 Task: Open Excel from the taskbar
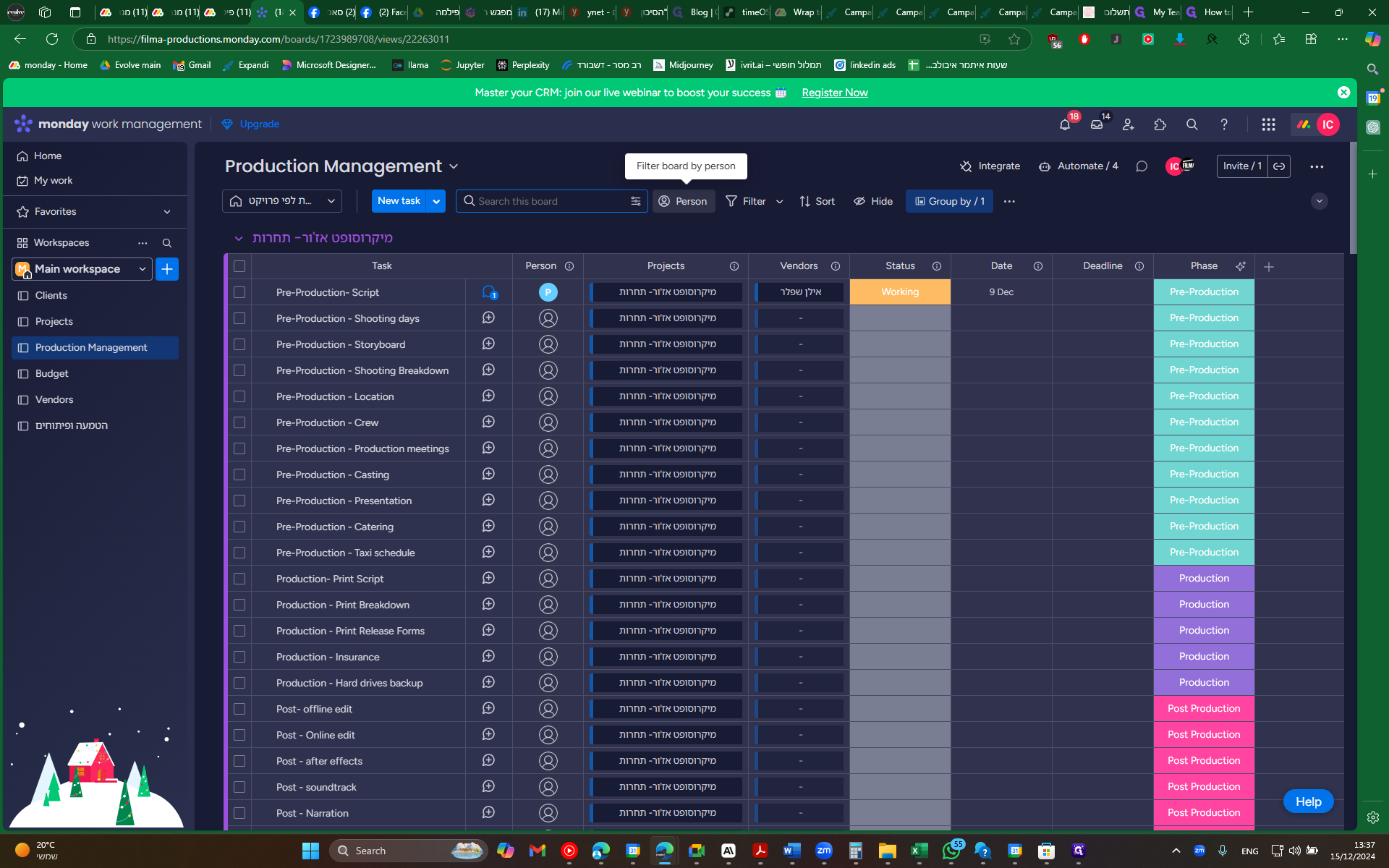919,851
